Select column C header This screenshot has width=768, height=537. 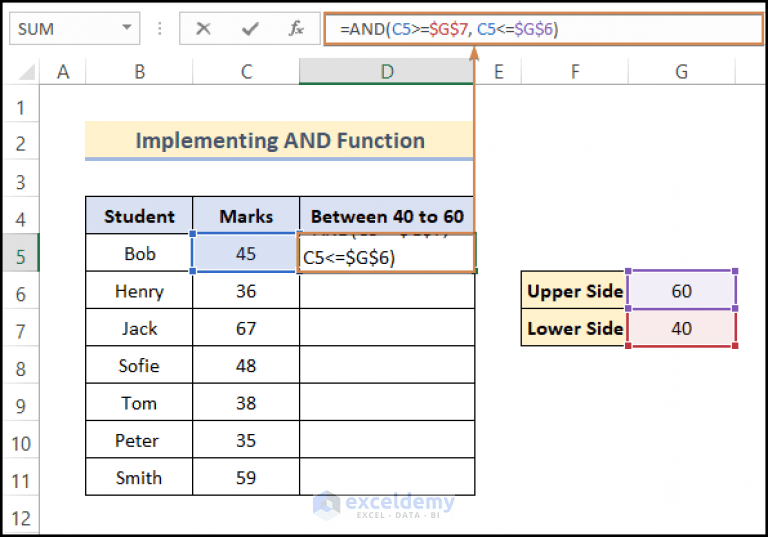coord(246,72)
